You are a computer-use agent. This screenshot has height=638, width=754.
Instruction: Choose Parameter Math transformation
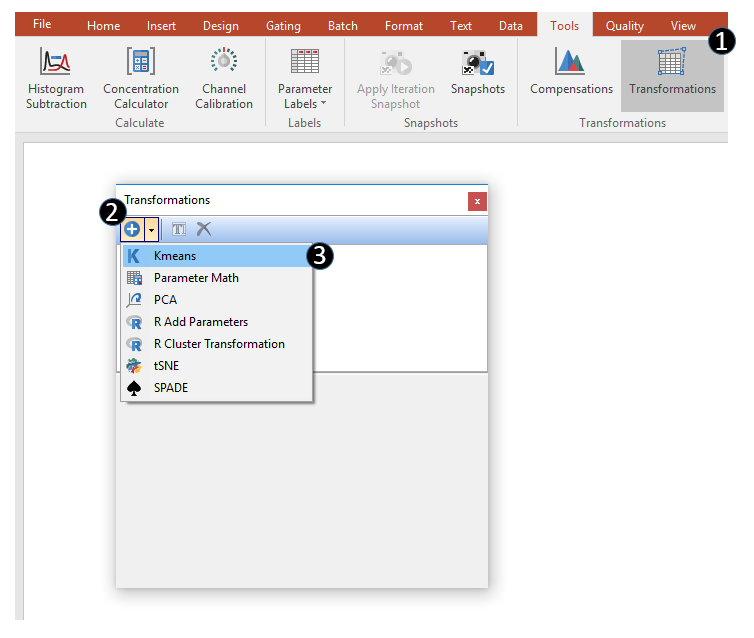pyautogui.click(x=196, y=278)
